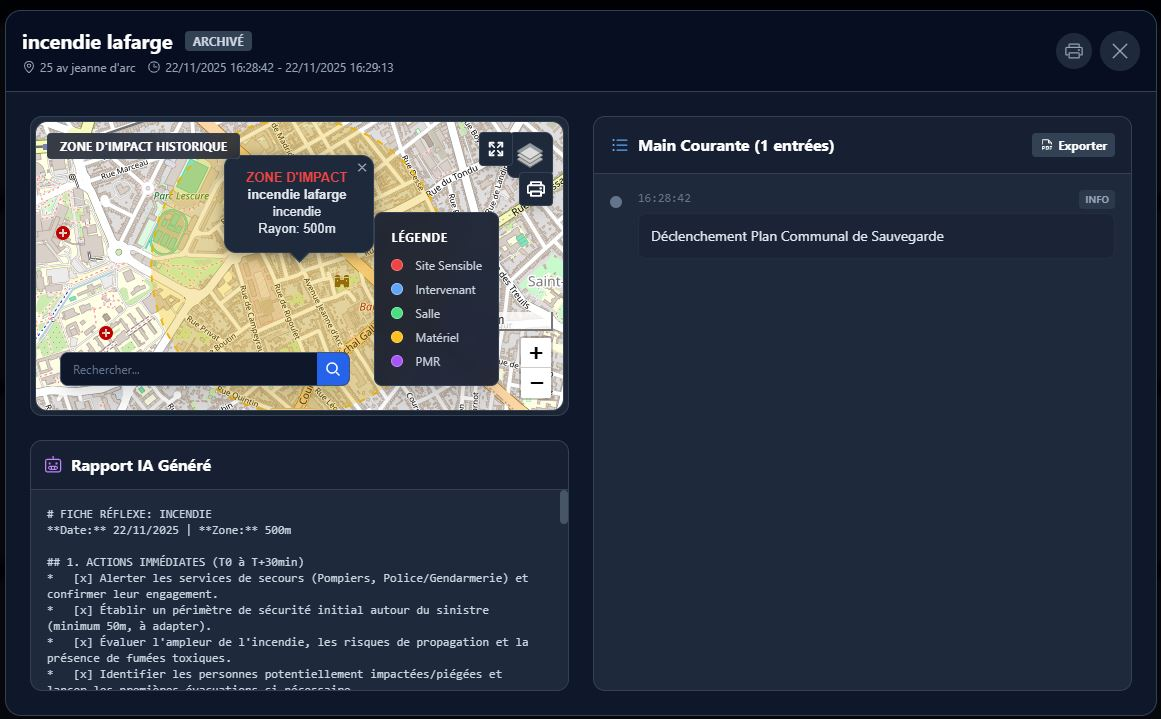Select the upper red cross hospital marker
The height and width of the screenshot is (719, 1161).
point(63,233)
